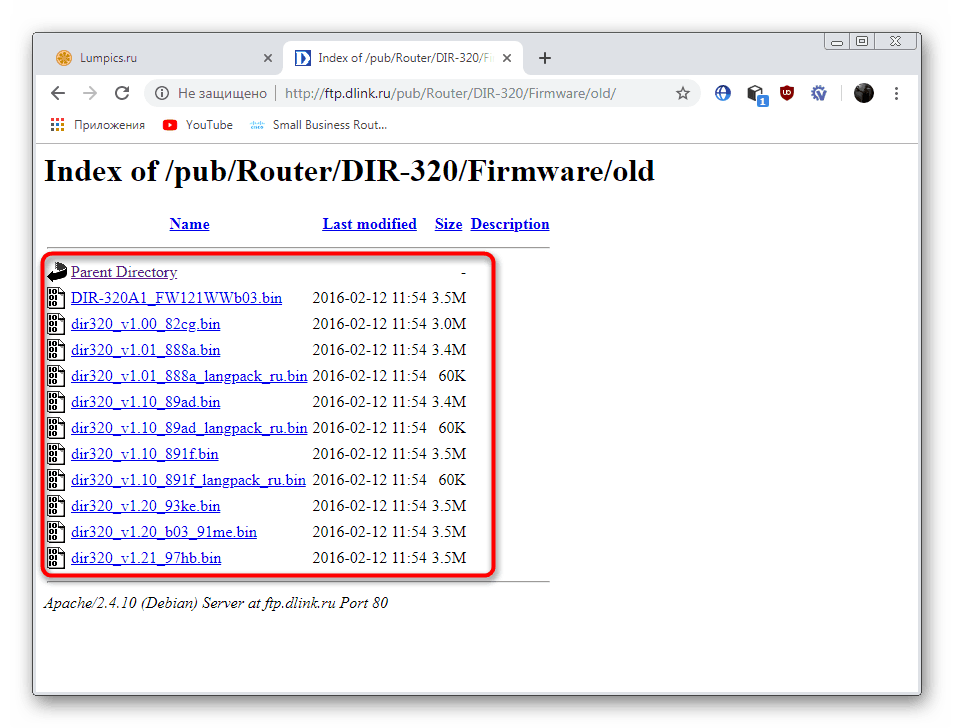Open the uBlock shield extension icon
The height and width of the screenshot is (728, 954).
coord(787,93)
